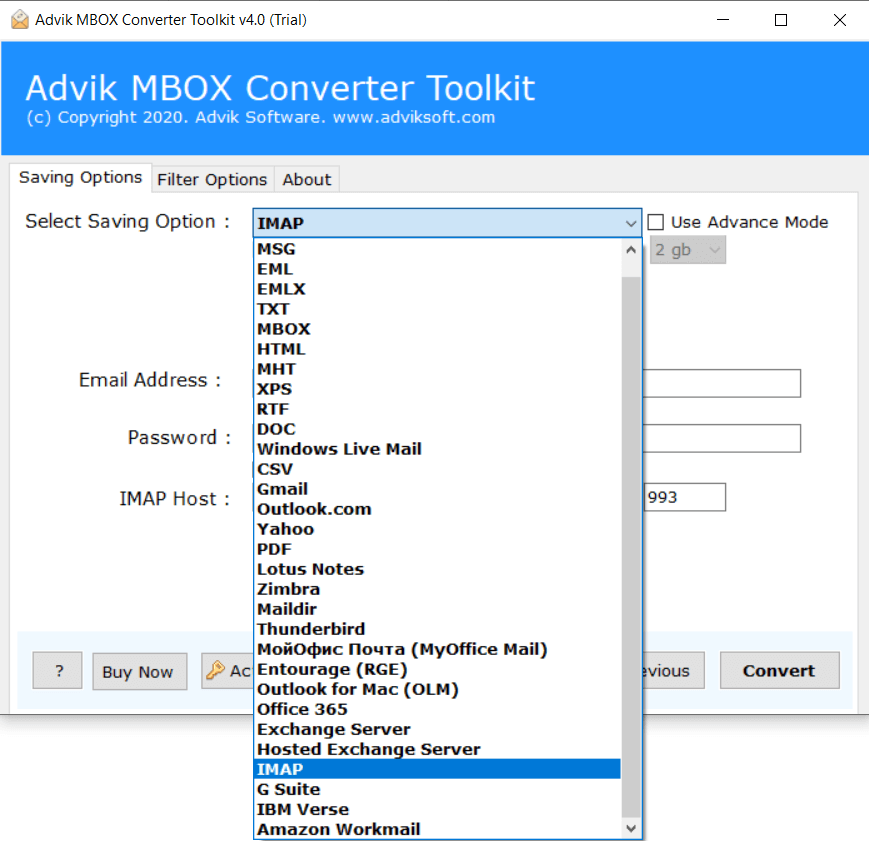Image resolution: width=869 pixels, height=841 pixels.
Task: Enable the Use Advance Mode checkbox
Action: tap(656, 222)
